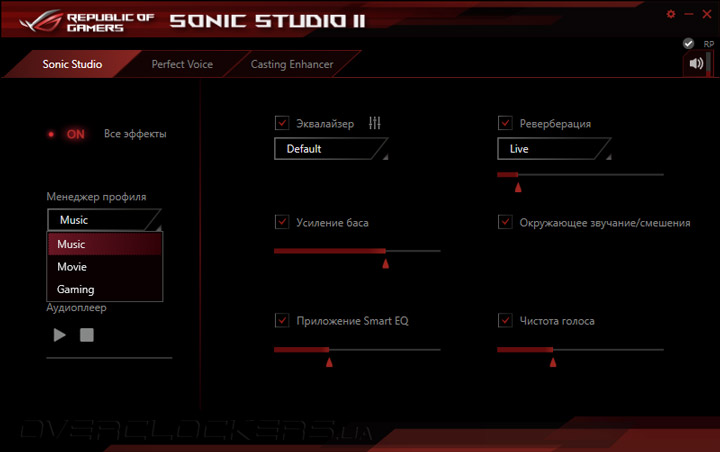Image resolution: width=720 pixels, height=452 pixels.
Task: Click the voice clarity slider handle
Action: [x=552, y=362]
